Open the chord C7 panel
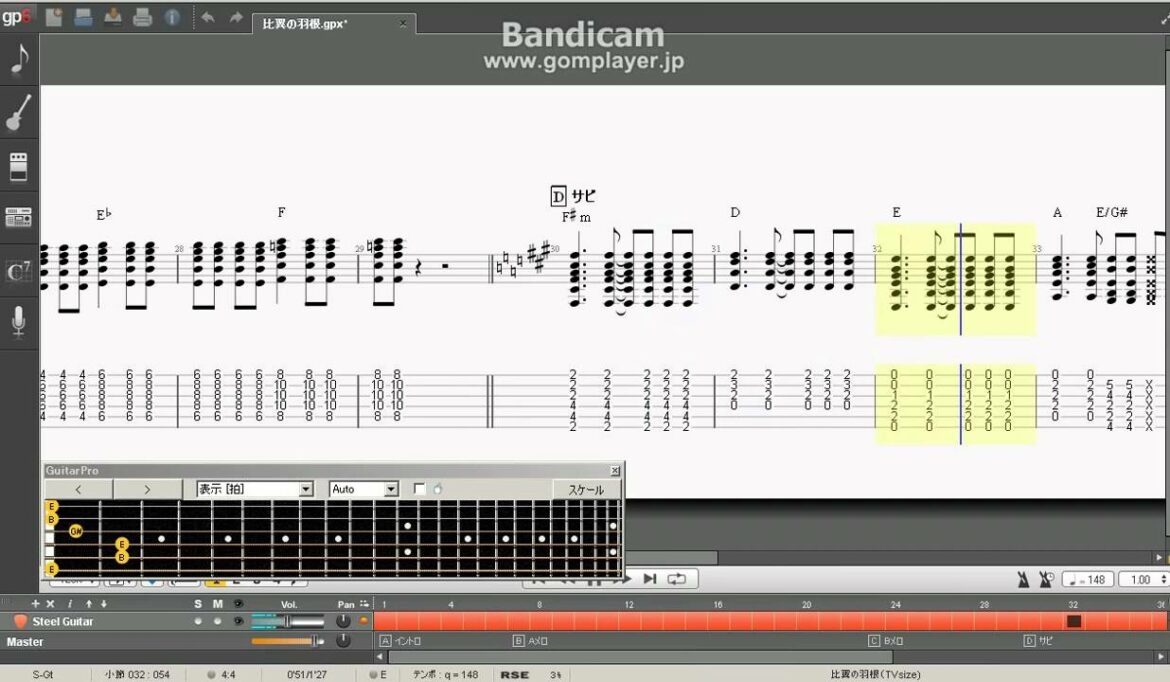Screen dimensions: 1170x682 (x=19, y=270)
